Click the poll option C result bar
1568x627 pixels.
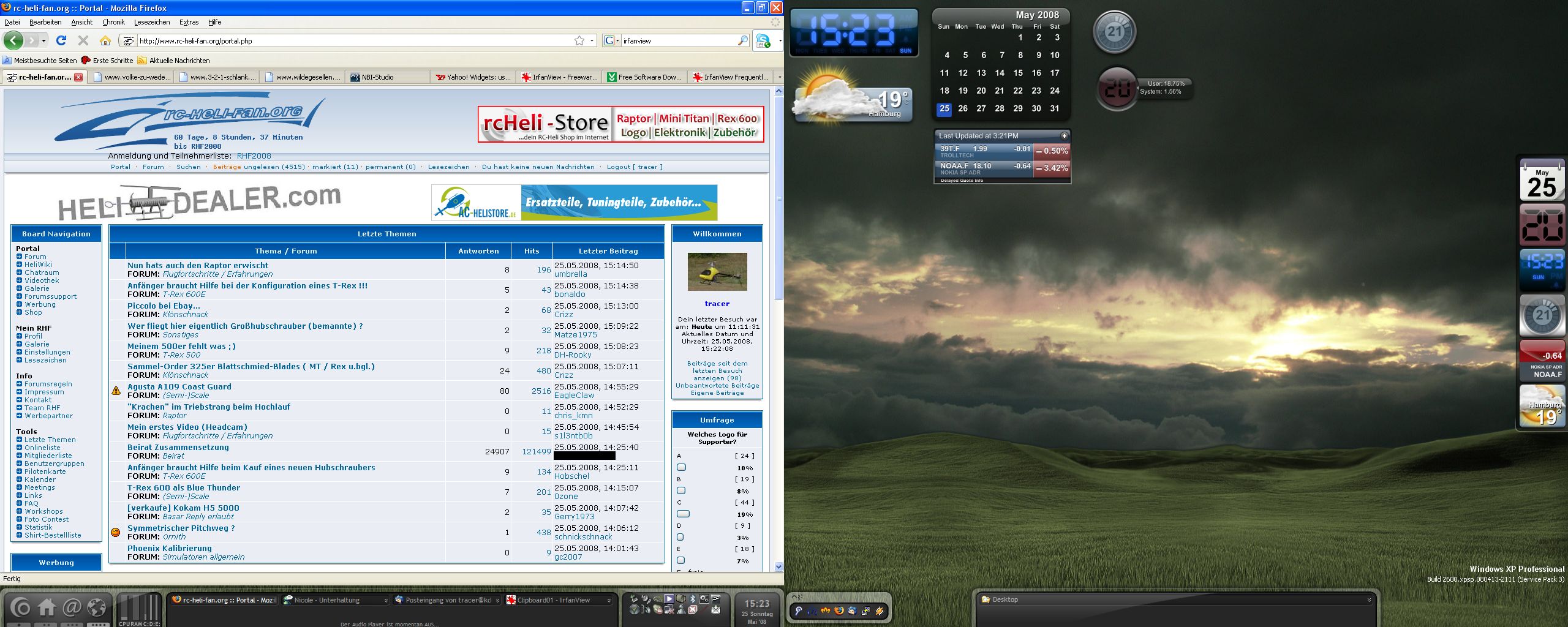tap(683, 514)
